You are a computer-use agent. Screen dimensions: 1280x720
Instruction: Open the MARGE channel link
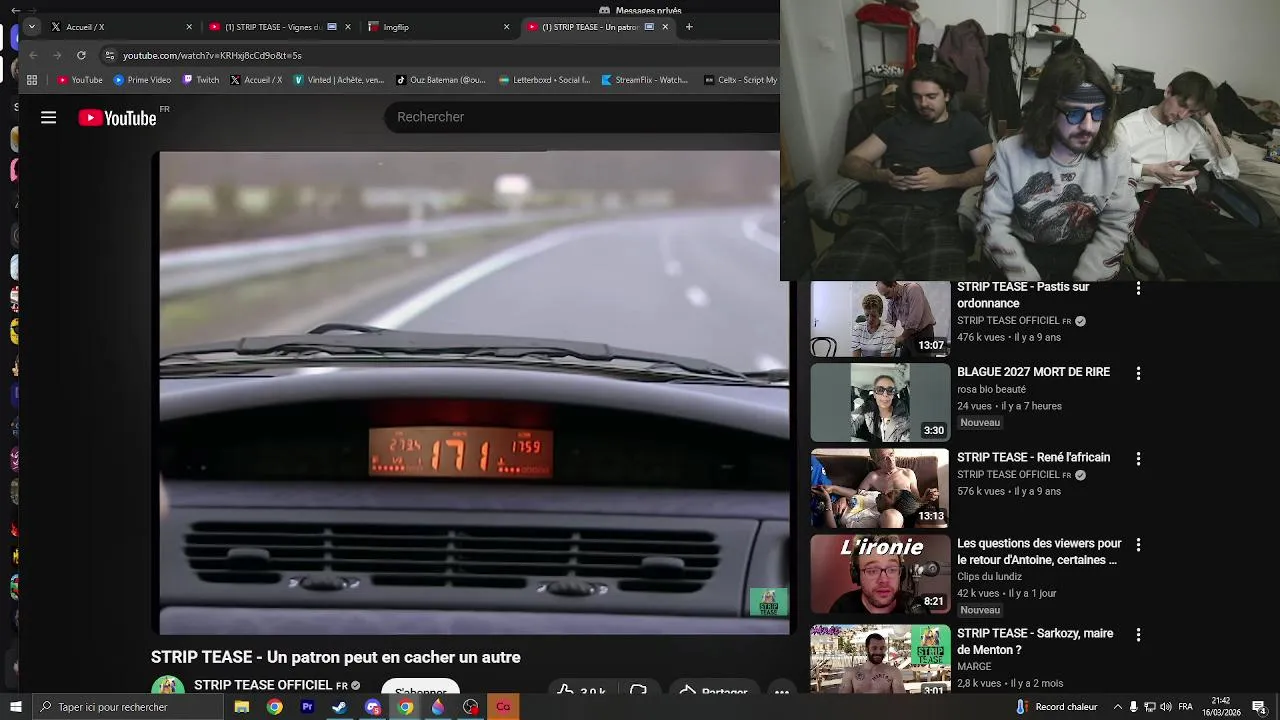pos(974,666)
